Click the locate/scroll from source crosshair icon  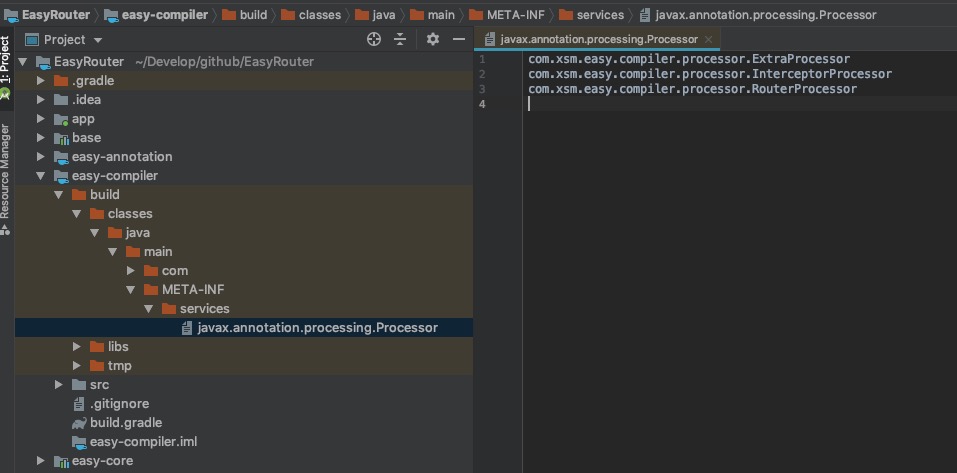(374, 40)
